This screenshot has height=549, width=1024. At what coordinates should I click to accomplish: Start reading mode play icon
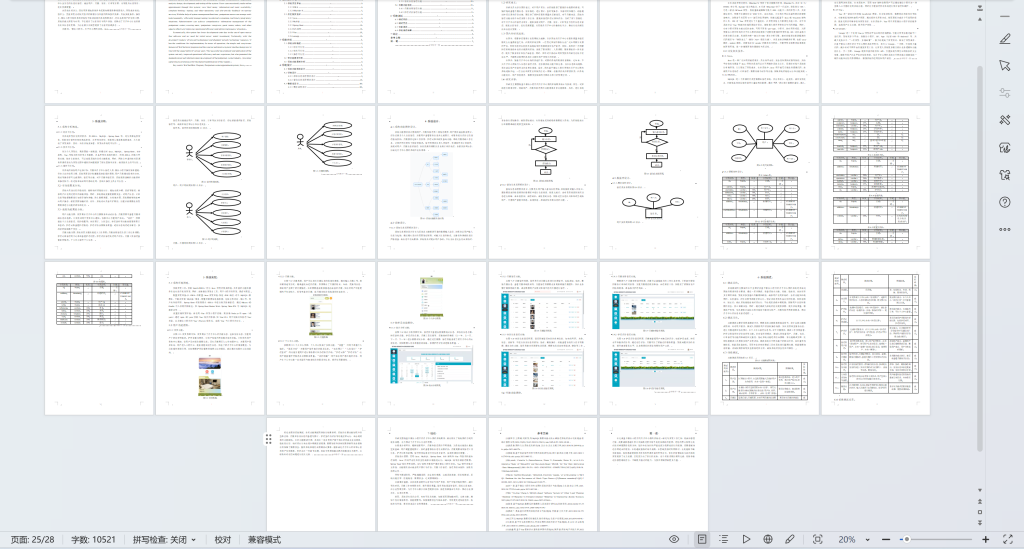click(746, 539)
